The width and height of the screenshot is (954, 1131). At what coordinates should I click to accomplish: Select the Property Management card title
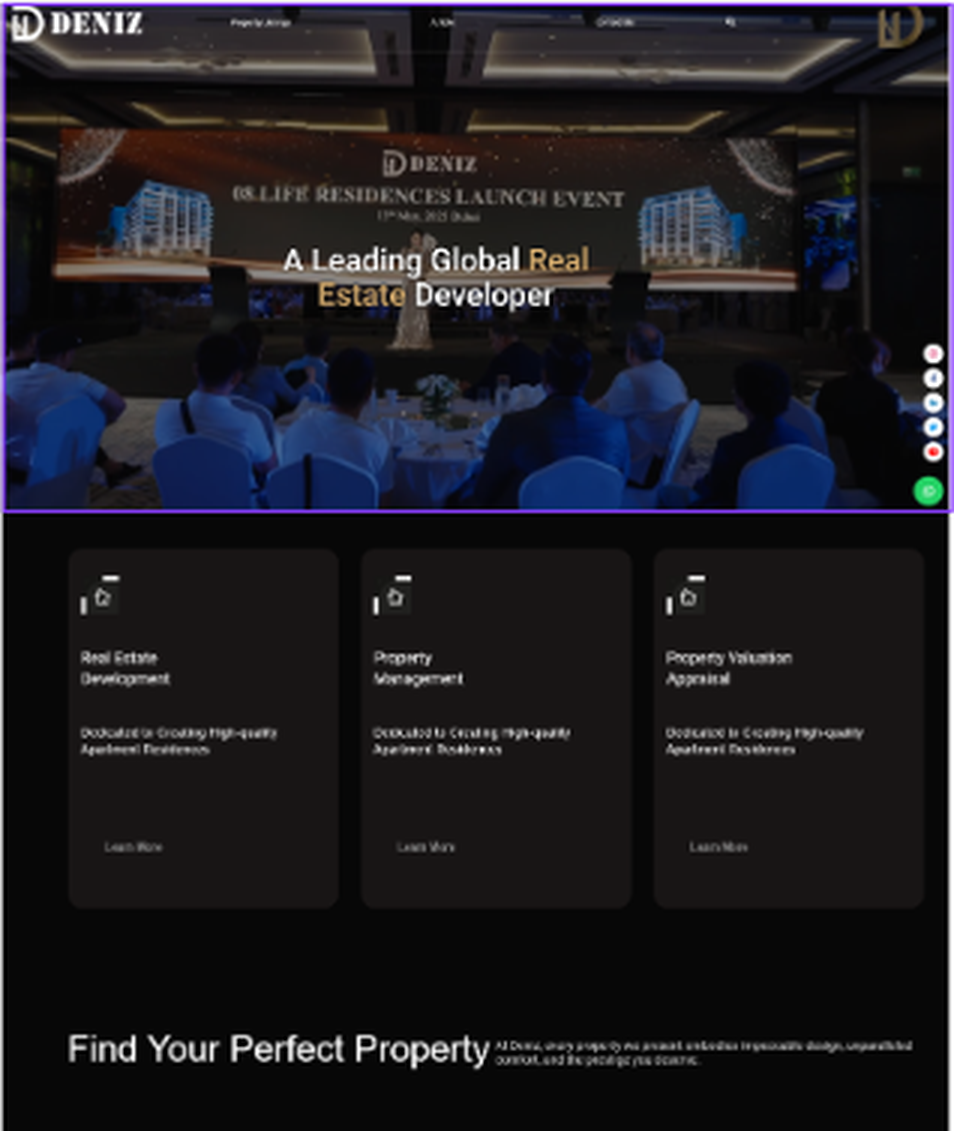point(418,668)
